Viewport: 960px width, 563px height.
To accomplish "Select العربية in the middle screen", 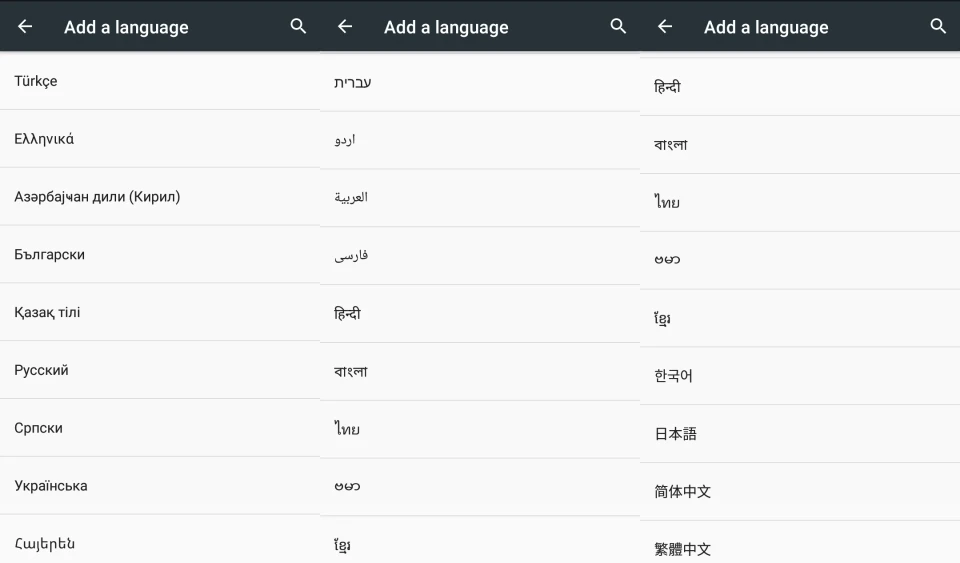I will tap(480, 198).
